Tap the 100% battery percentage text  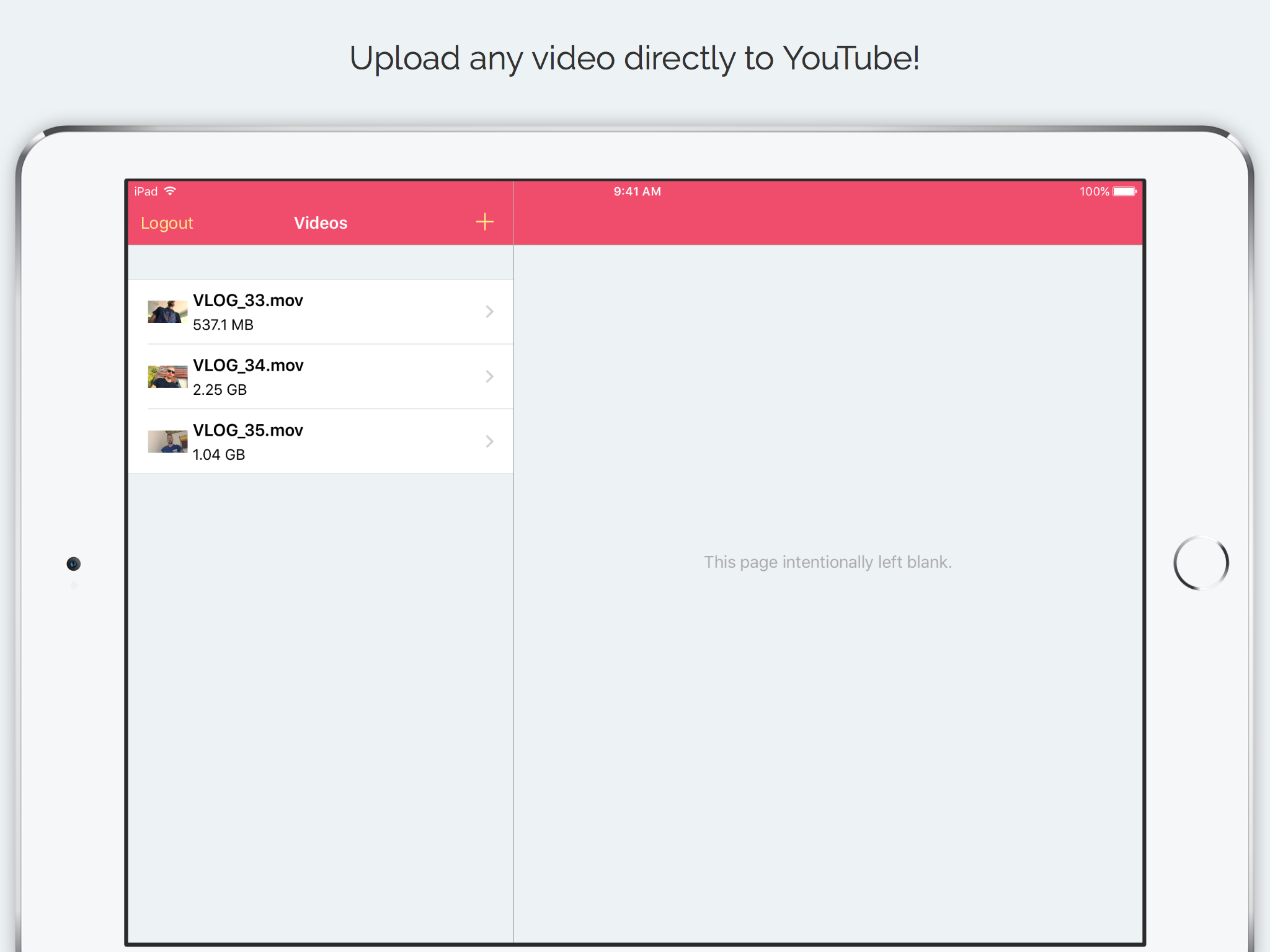point(1095,192)
